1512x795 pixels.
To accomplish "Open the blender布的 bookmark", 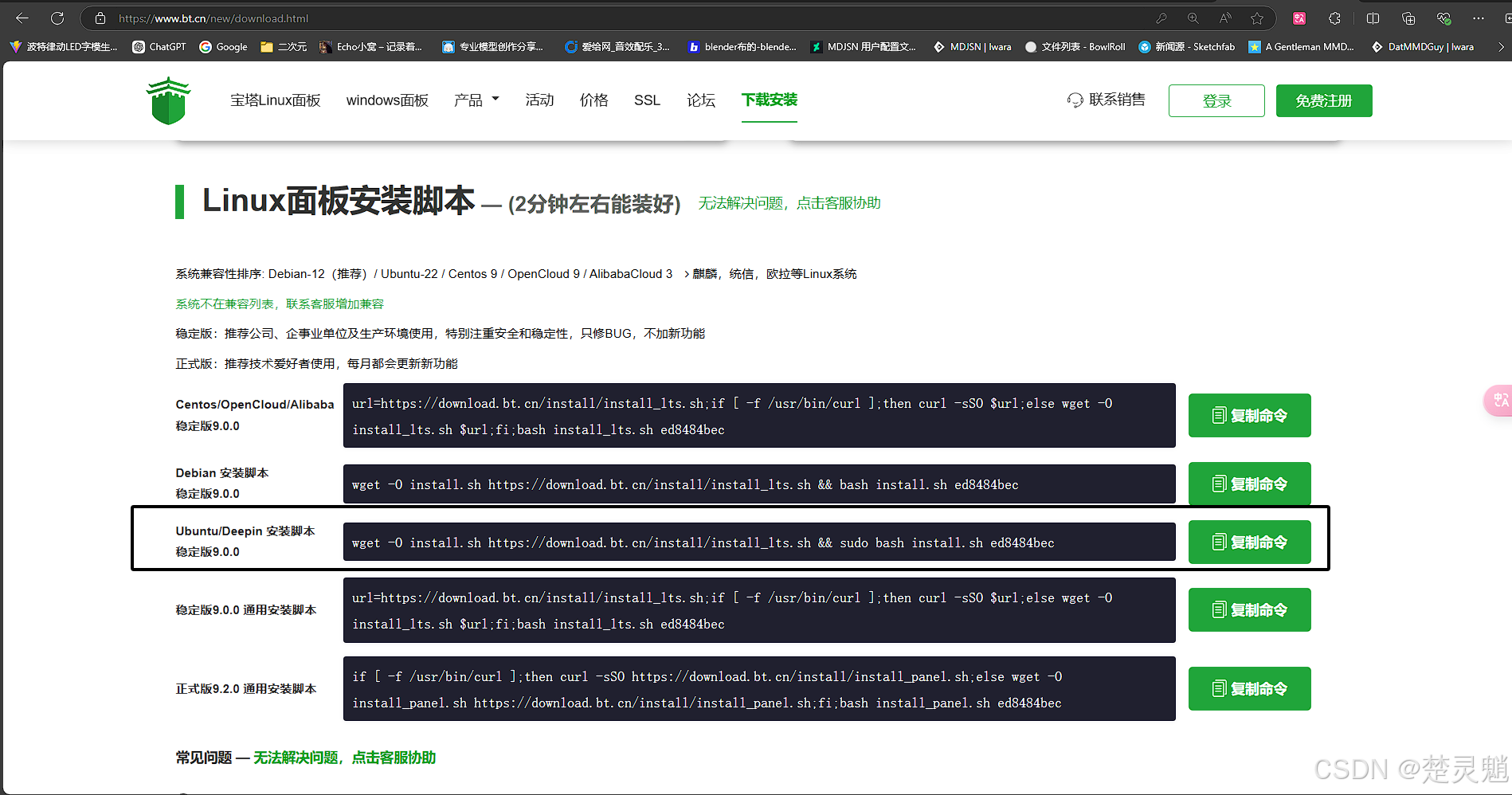I will (x=742, y=47).
